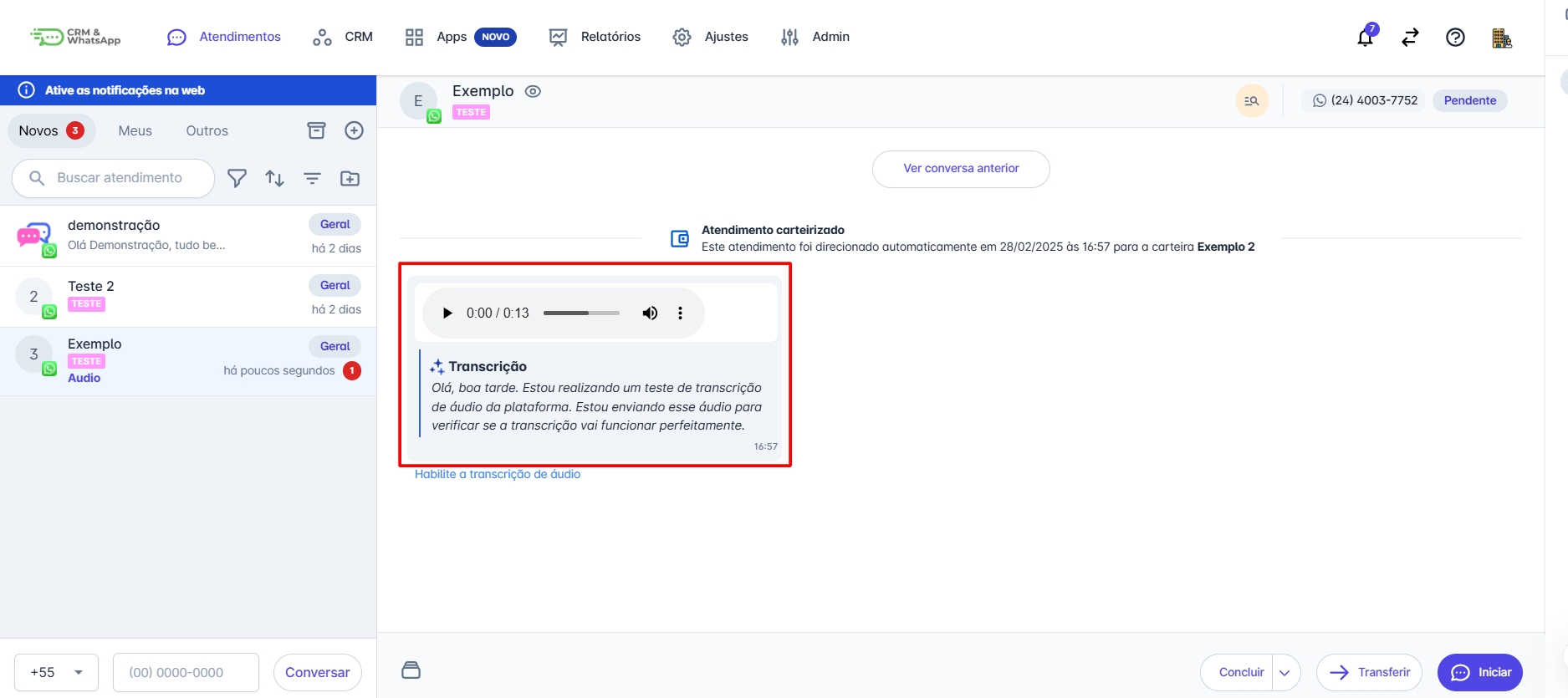Image resolution: width=1568 pixels, height=698 pixels.
Task: Play the audio message
Action: click(447, 313)
